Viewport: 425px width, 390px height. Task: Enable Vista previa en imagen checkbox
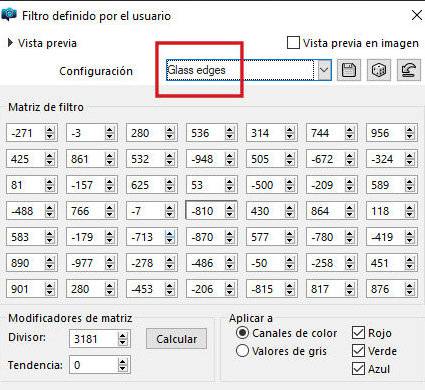point(293,43)
